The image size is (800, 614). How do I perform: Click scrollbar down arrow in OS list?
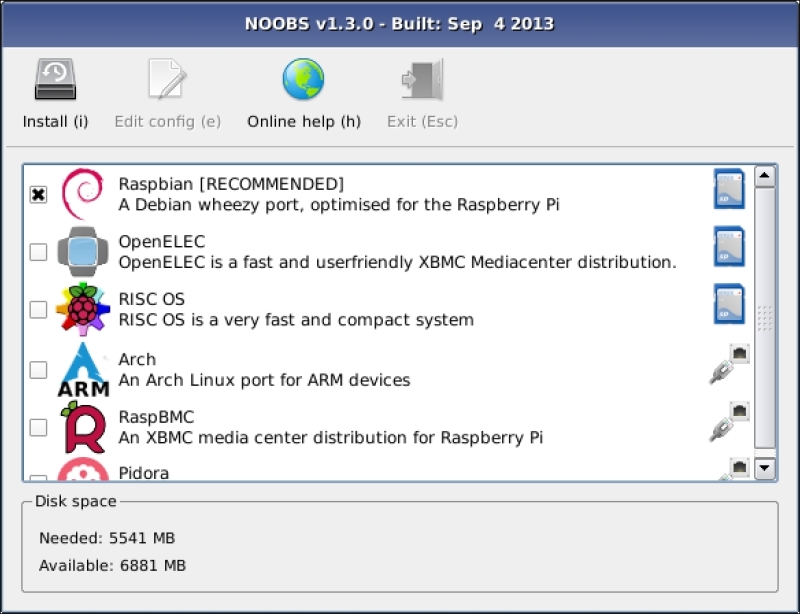coord(765,468)
